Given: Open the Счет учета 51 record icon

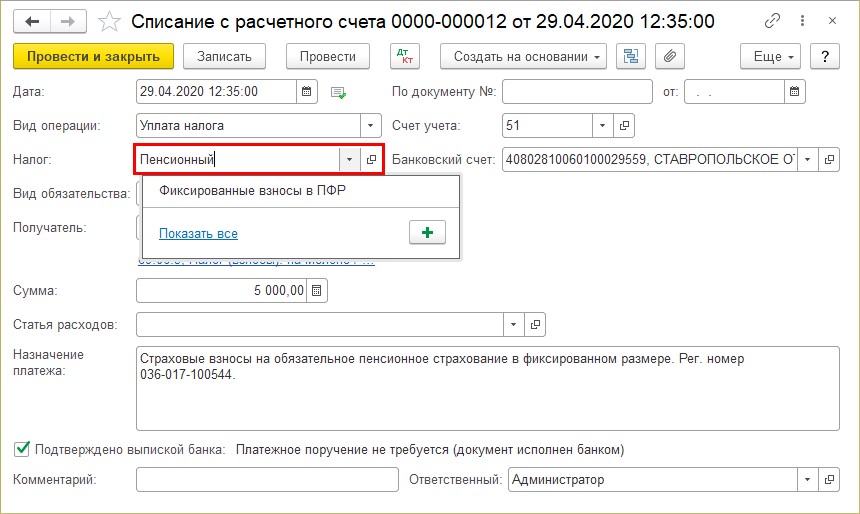Looking at the screenshot, I should 624,126.
